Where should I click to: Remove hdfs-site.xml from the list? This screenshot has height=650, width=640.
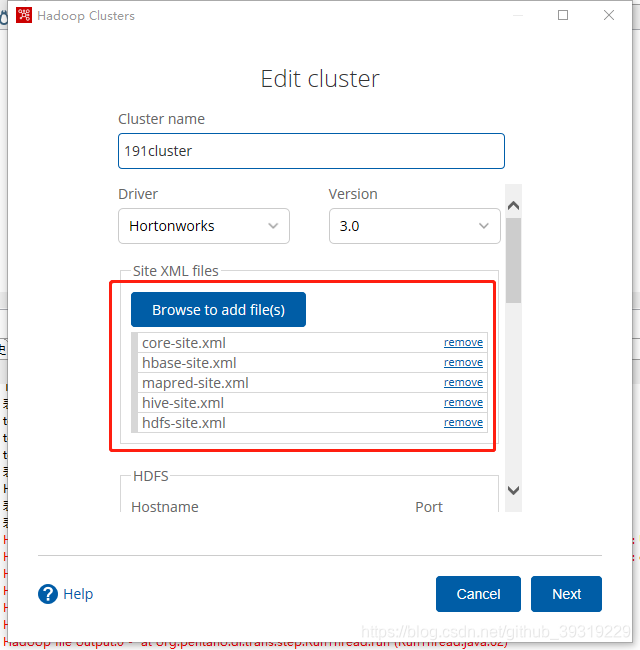[x=463, y=422]
